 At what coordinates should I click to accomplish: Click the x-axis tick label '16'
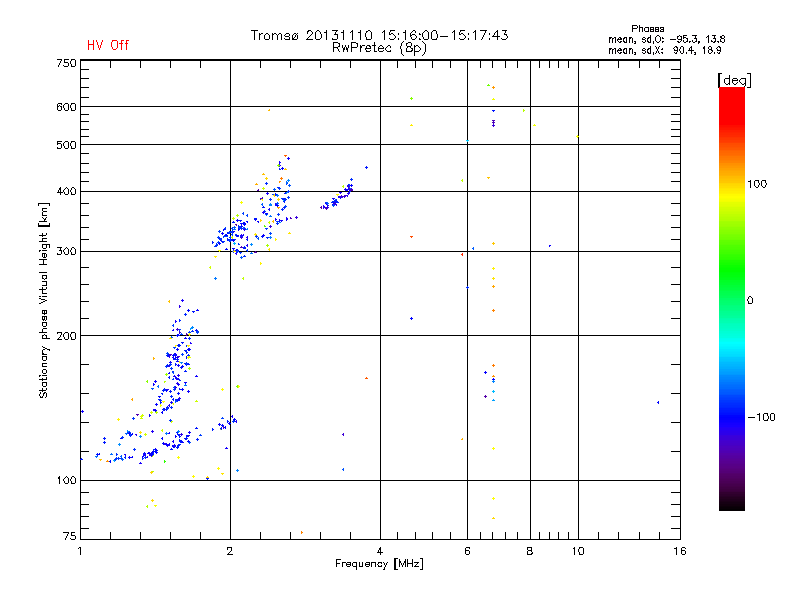(x=680, y=551)
